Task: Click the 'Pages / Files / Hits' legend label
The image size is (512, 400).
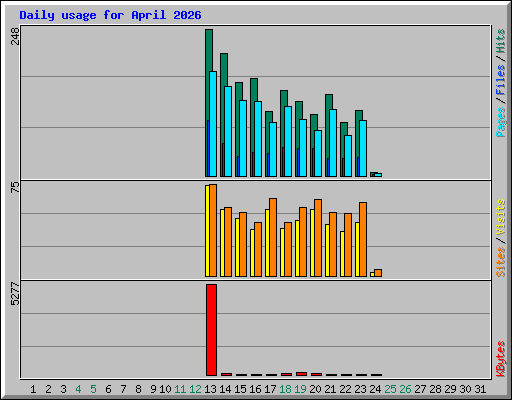Action: 501,83
